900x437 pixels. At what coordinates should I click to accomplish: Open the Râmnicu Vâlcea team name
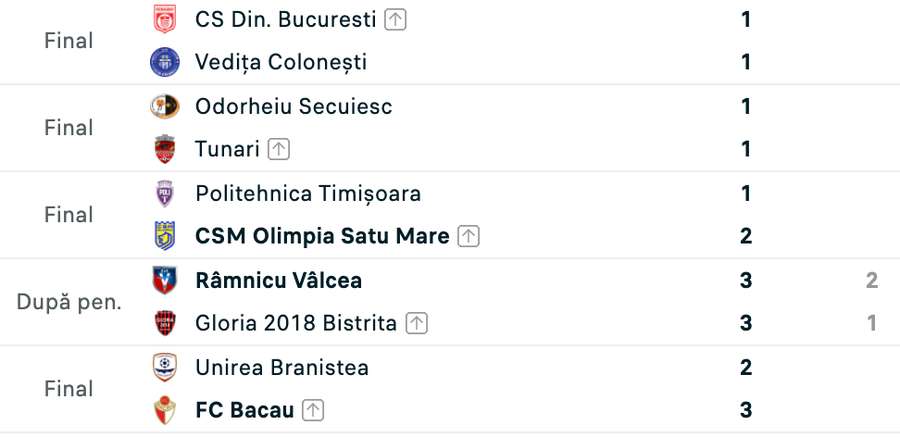coord(278,280)
